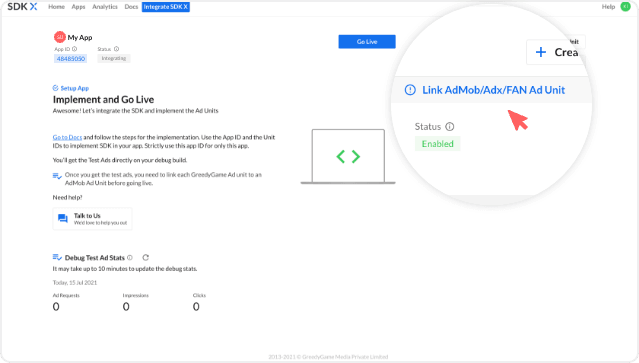
Task: Go to Analytics page
Action: (105, 7)
